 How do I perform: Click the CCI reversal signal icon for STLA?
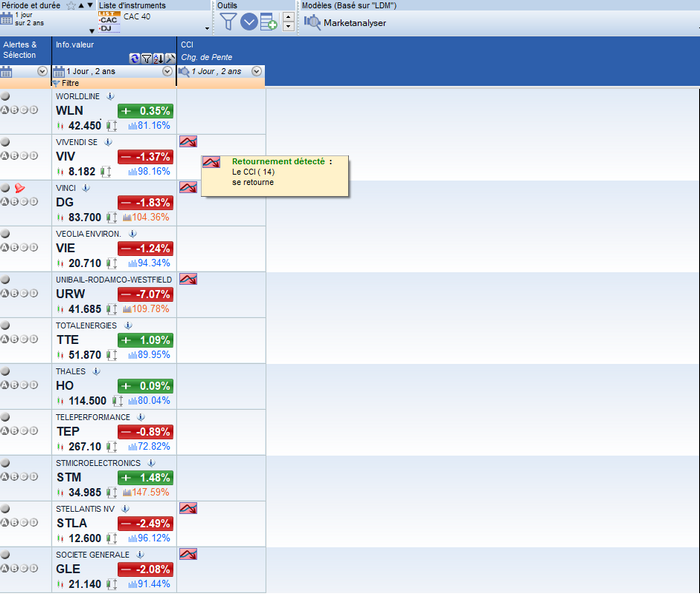pos(188,508)
